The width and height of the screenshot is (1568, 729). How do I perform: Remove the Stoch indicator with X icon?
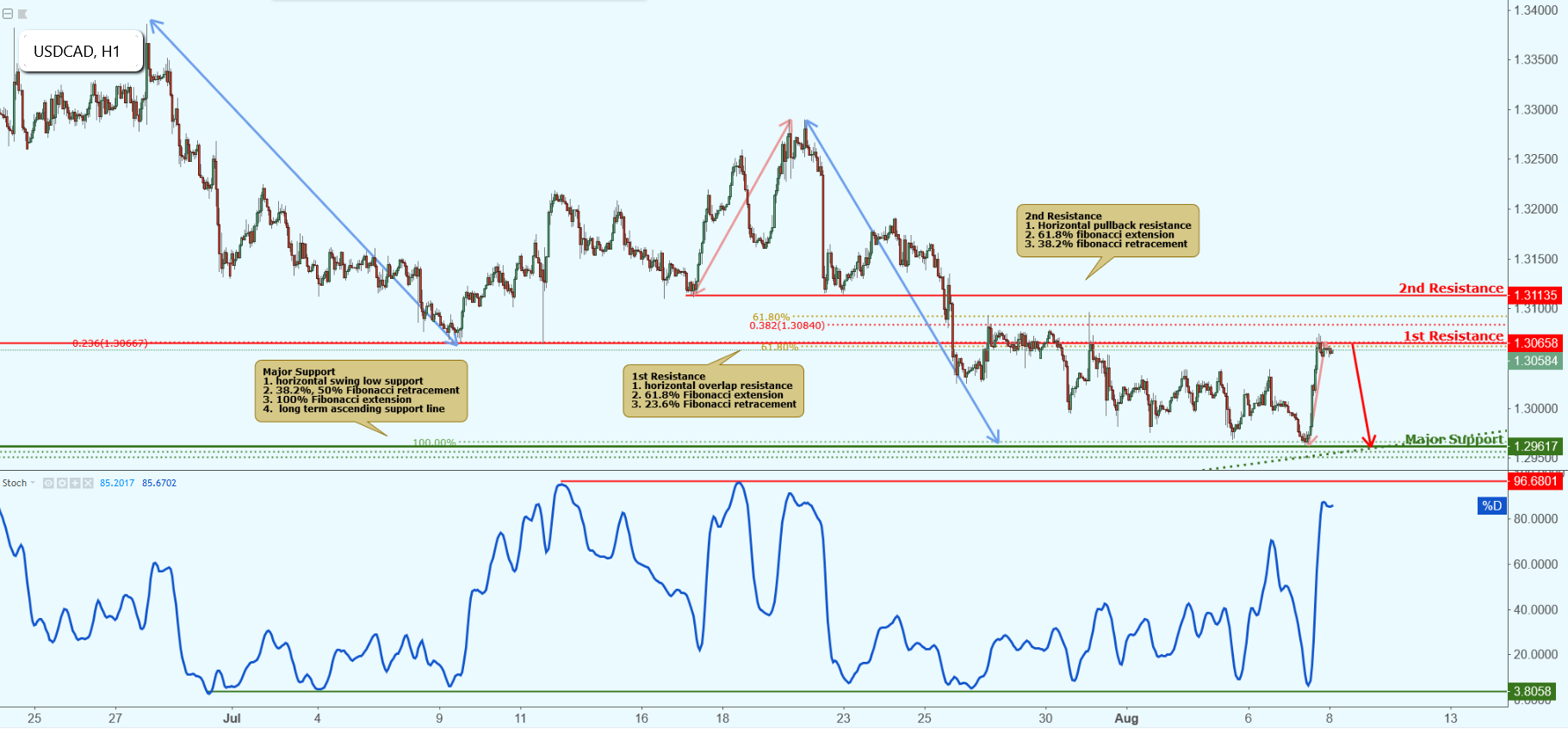click(x=87, y=483)
